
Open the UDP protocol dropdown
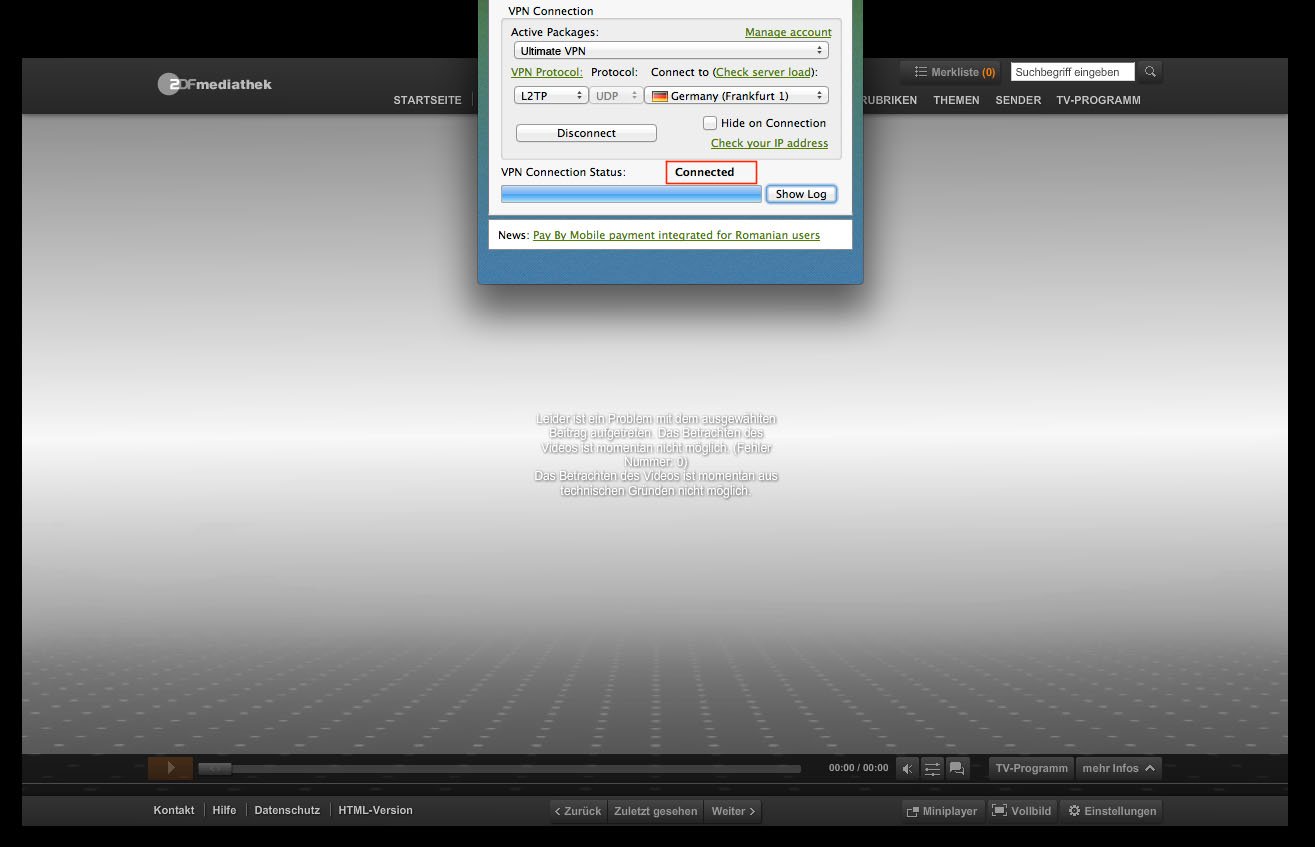[616, 96]
